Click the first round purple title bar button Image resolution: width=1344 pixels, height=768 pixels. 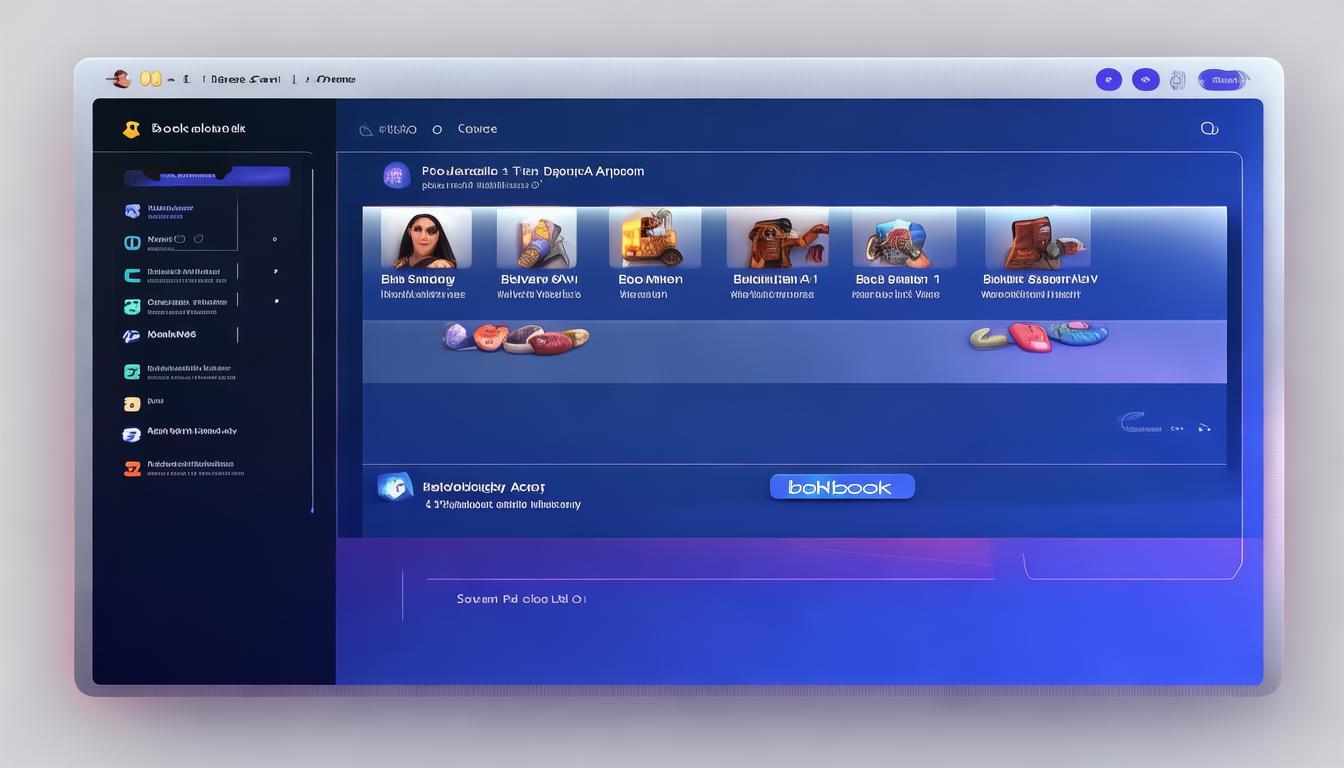tap(1108, 80)
